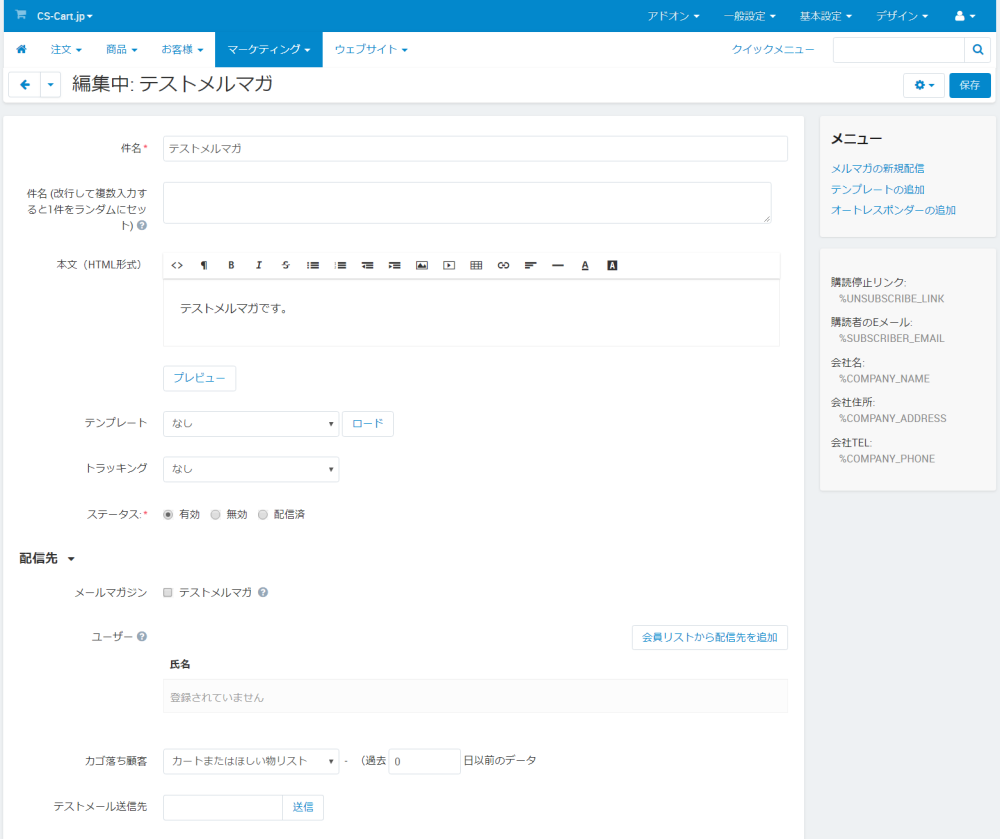Check the テストメルマガ mailing list checkbox
Screen dimensions: 1000x839
[168, 592]
